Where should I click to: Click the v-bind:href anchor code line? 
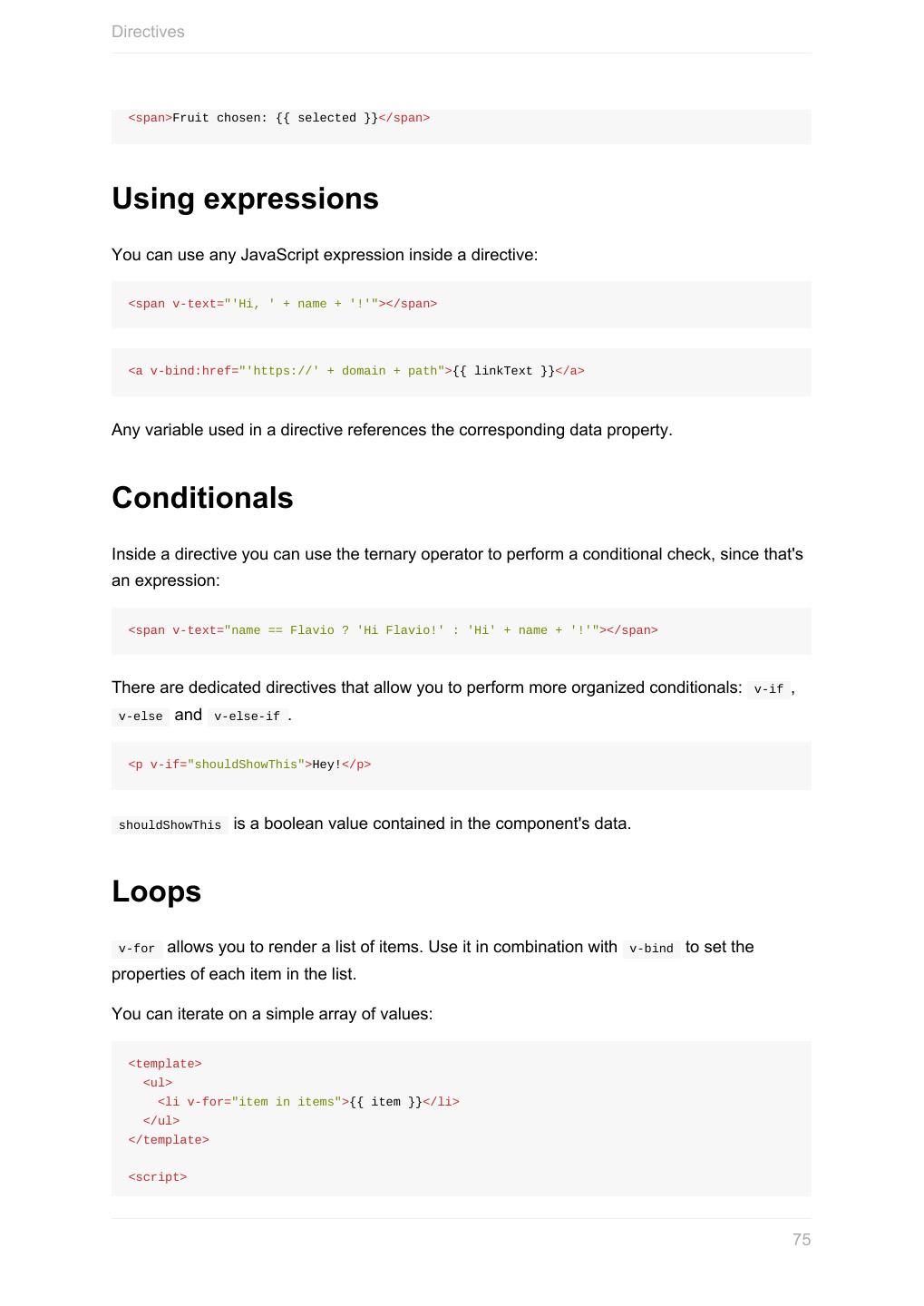[356, 371]
